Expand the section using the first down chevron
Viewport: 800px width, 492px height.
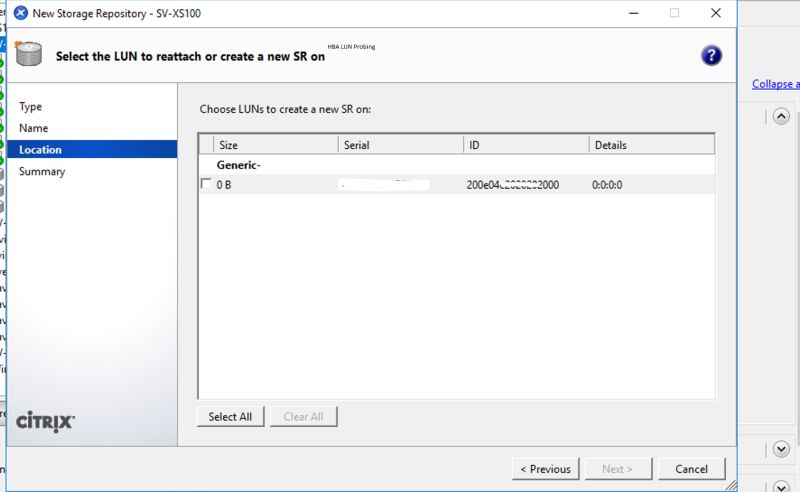[x=781, y=449]
